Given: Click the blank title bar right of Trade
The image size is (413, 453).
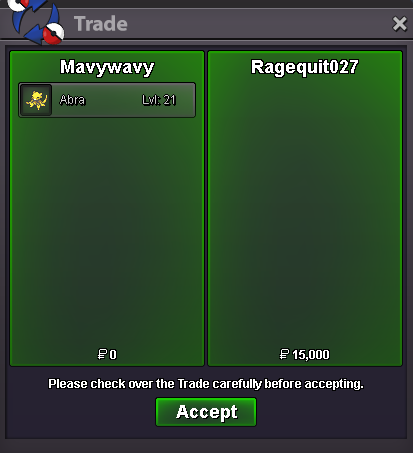Looking at the screenshot, I should tap(258, 24).
